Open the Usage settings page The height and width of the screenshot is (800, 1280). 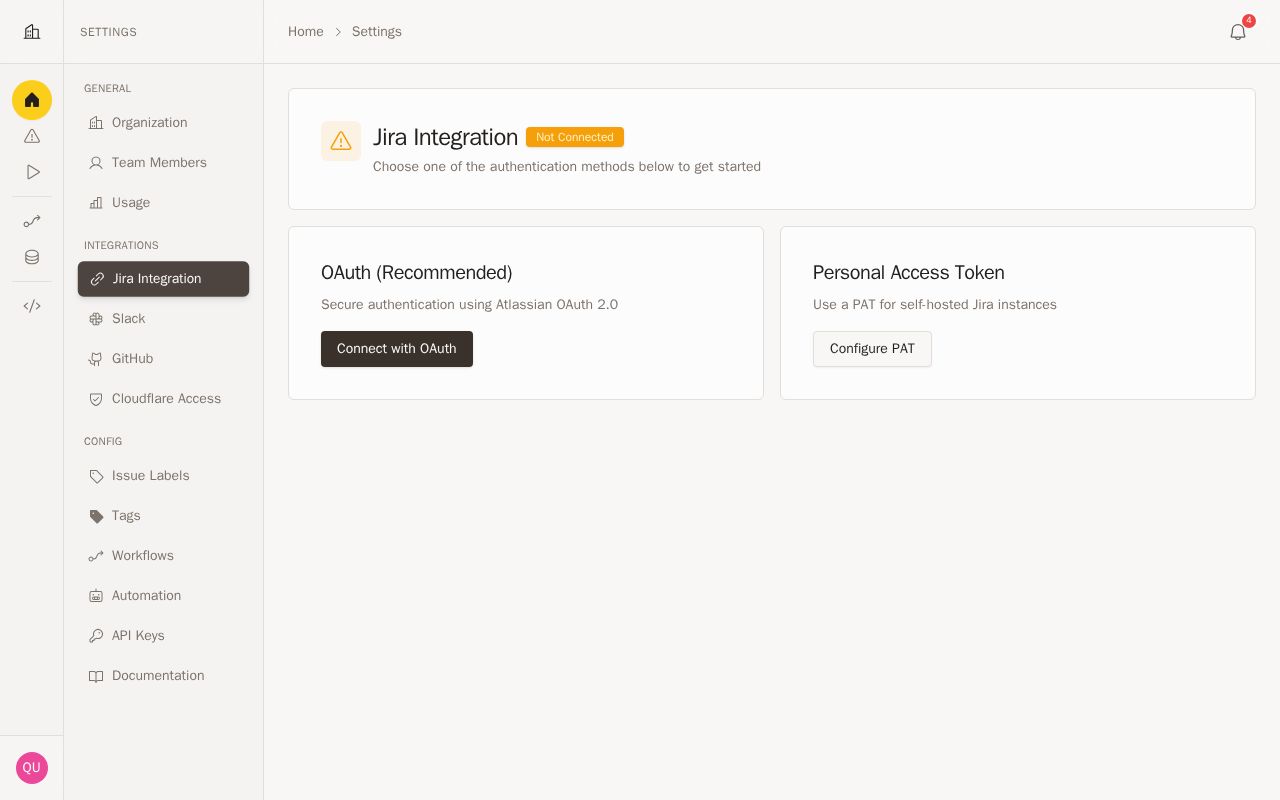pos(163,203)
